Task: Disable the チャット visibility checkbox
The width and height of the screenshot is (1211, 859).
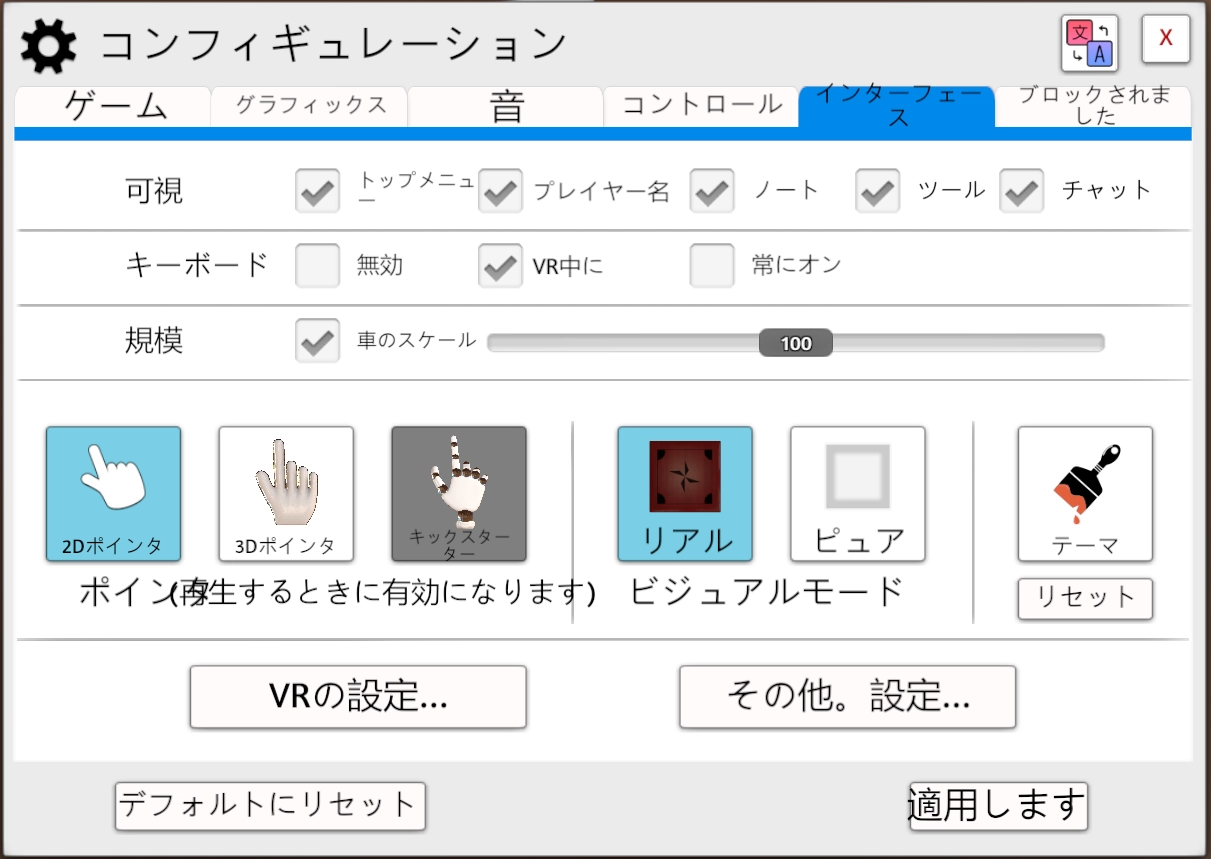Action: (1021, 191)
